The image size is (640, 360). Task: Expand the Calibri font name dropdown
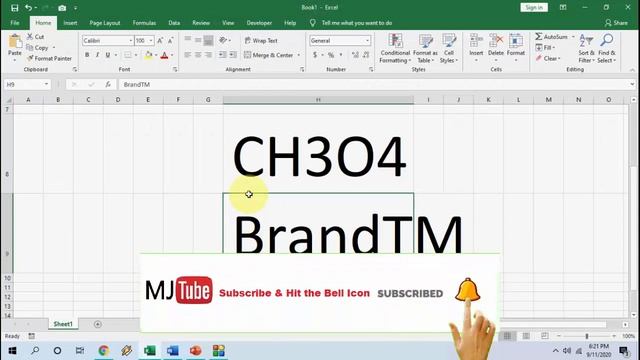pyautogui.click(x=131, y=40)
